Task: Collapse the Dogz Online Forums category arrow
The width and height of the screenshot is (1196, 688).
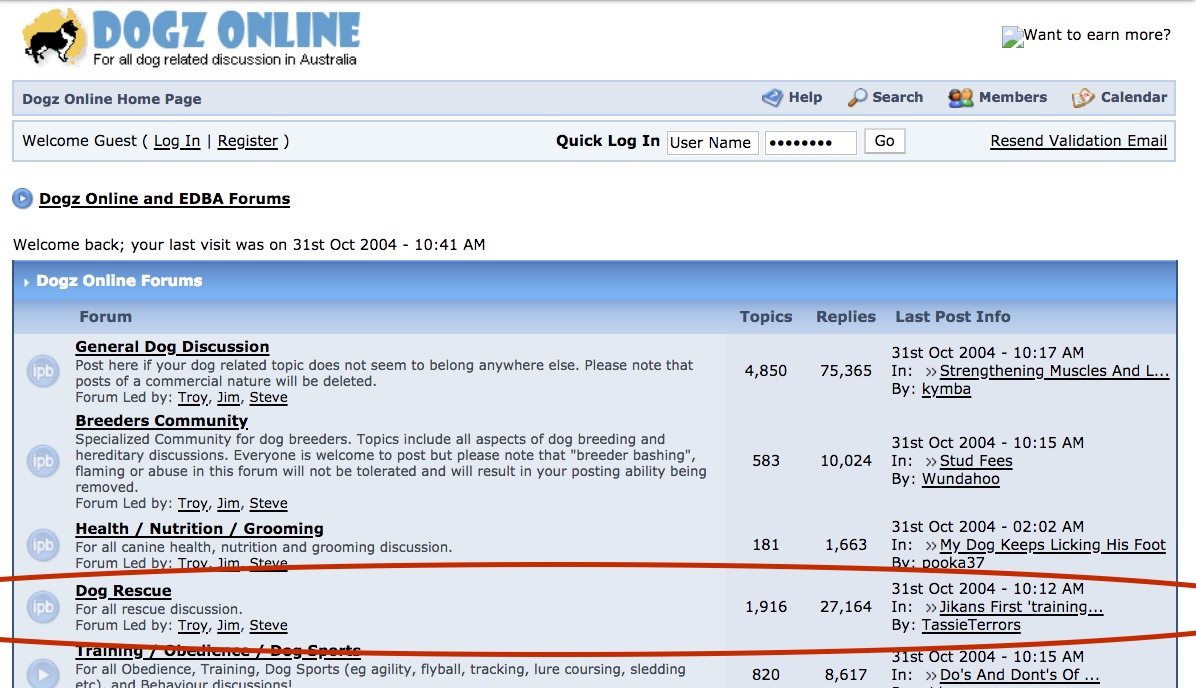Action: pos(26,282)
